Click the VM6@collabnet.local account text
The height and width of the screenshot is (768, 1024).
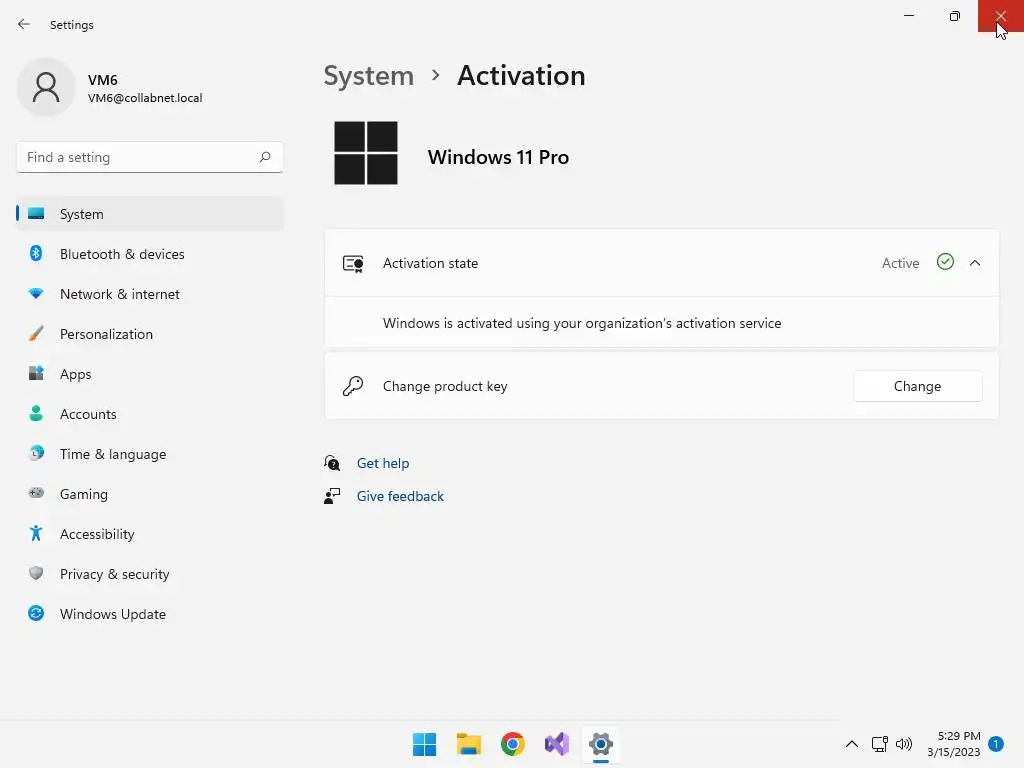(x=145, y=98)
